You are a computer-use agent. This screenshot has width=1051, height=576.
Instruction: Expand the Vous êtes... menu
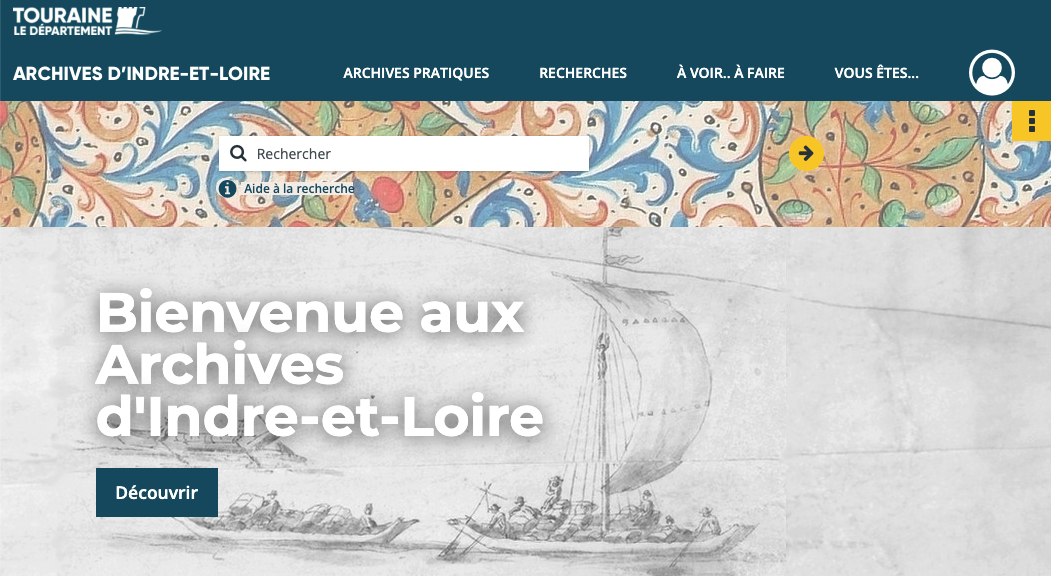click(876, 72)
